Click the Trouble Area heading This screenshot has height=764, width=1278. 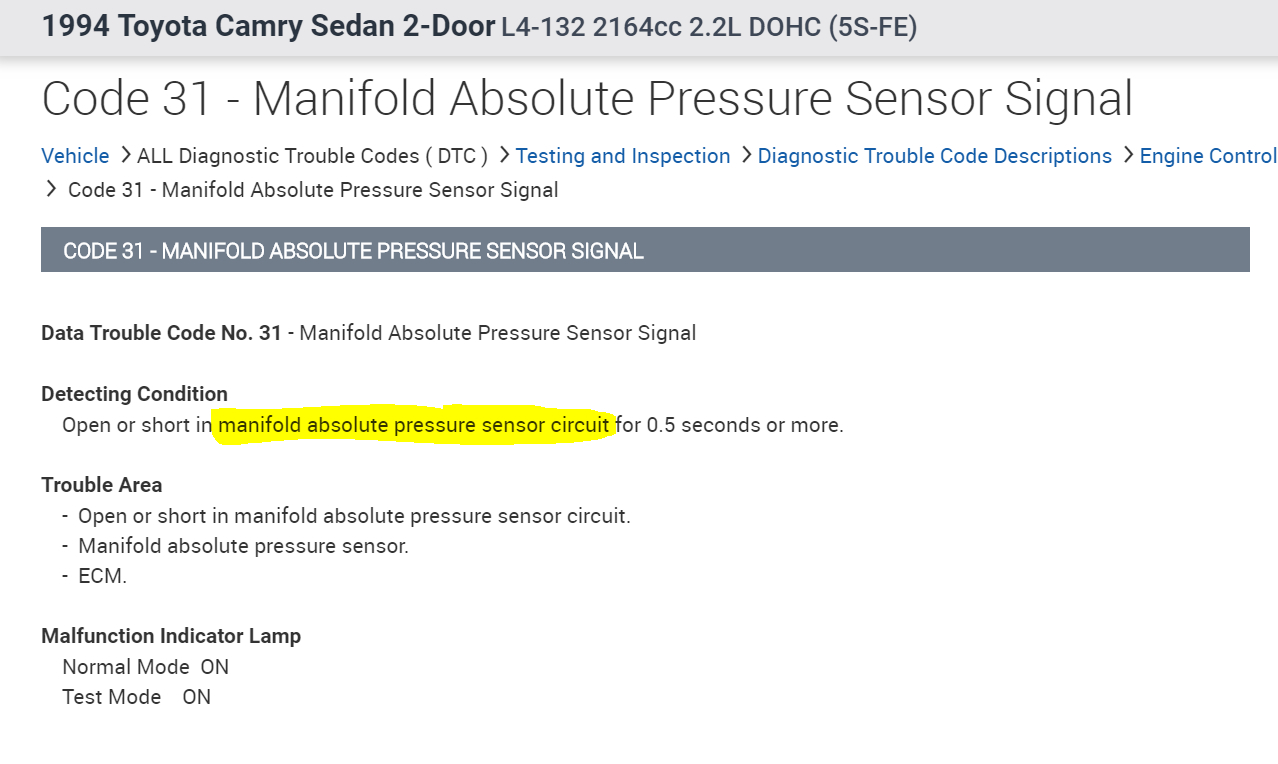coord(101,485)
